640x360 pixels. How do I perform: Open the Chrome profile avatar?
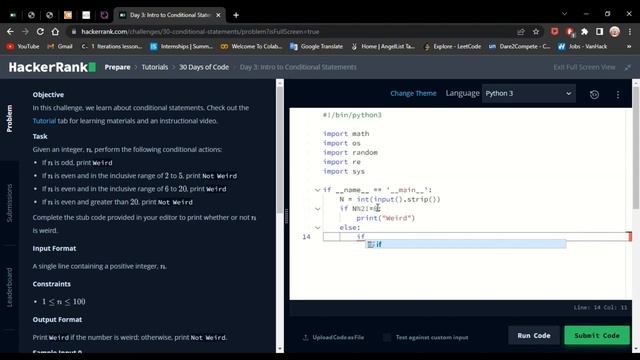[x=614, y=31]
